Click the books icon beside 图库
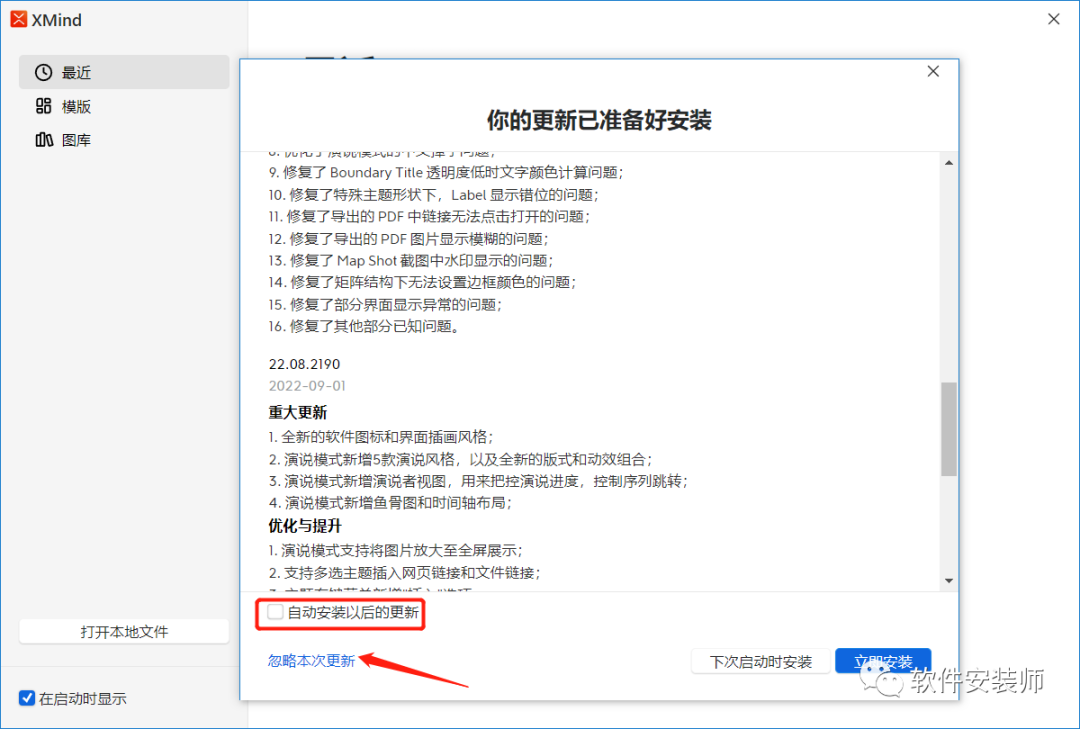The width and height of the screenshot is (1080, 729). coord(43,140)
